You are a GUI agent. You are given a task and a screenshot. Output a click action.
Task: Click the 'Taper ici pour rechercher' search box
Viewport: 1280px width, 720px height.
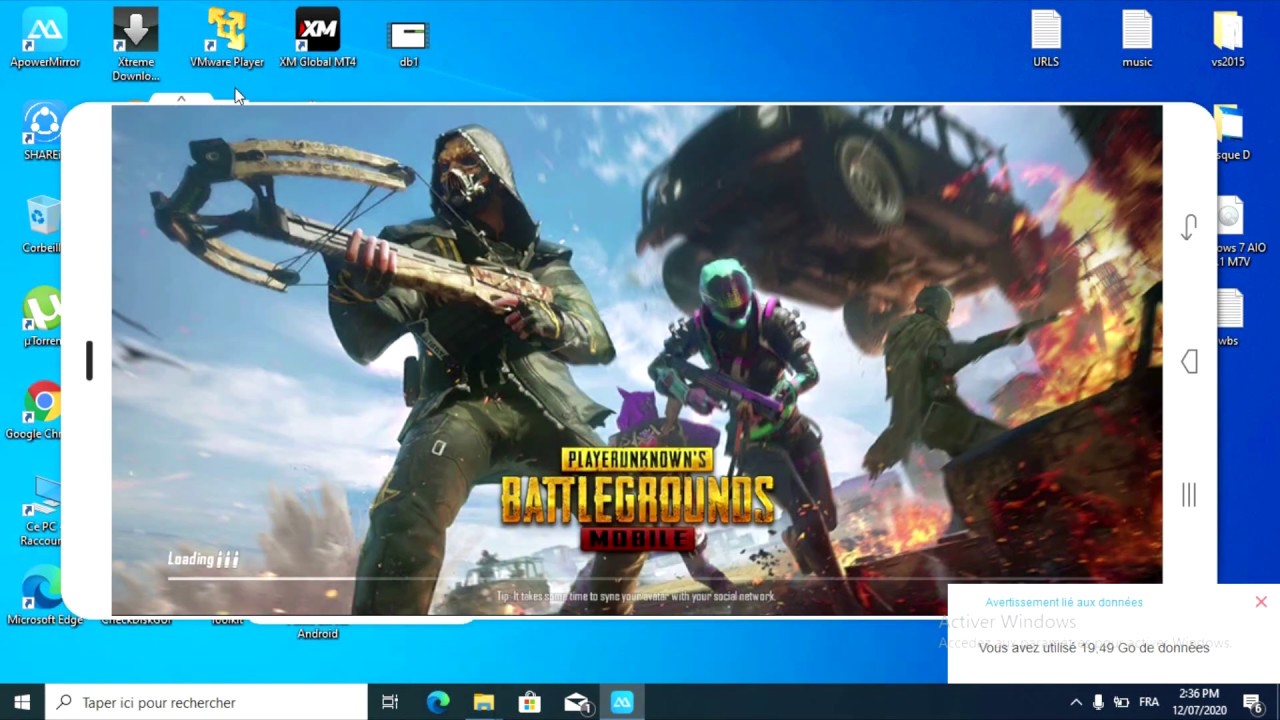click(x=207, y=702)
